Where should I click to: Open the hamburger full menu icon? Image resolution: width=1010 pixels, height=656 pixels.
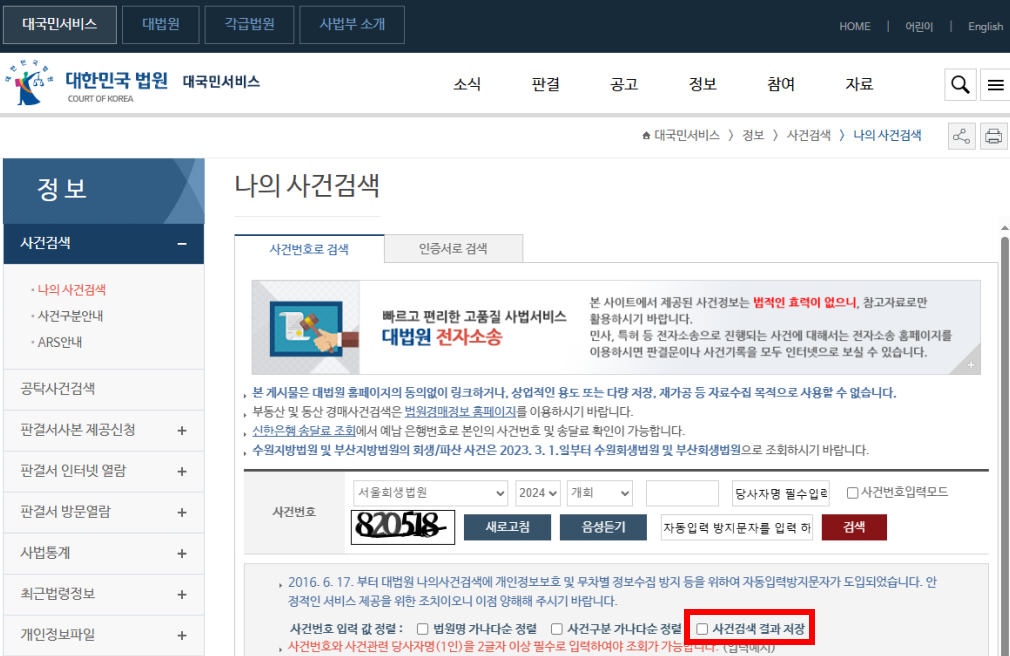tap(995, 84)
